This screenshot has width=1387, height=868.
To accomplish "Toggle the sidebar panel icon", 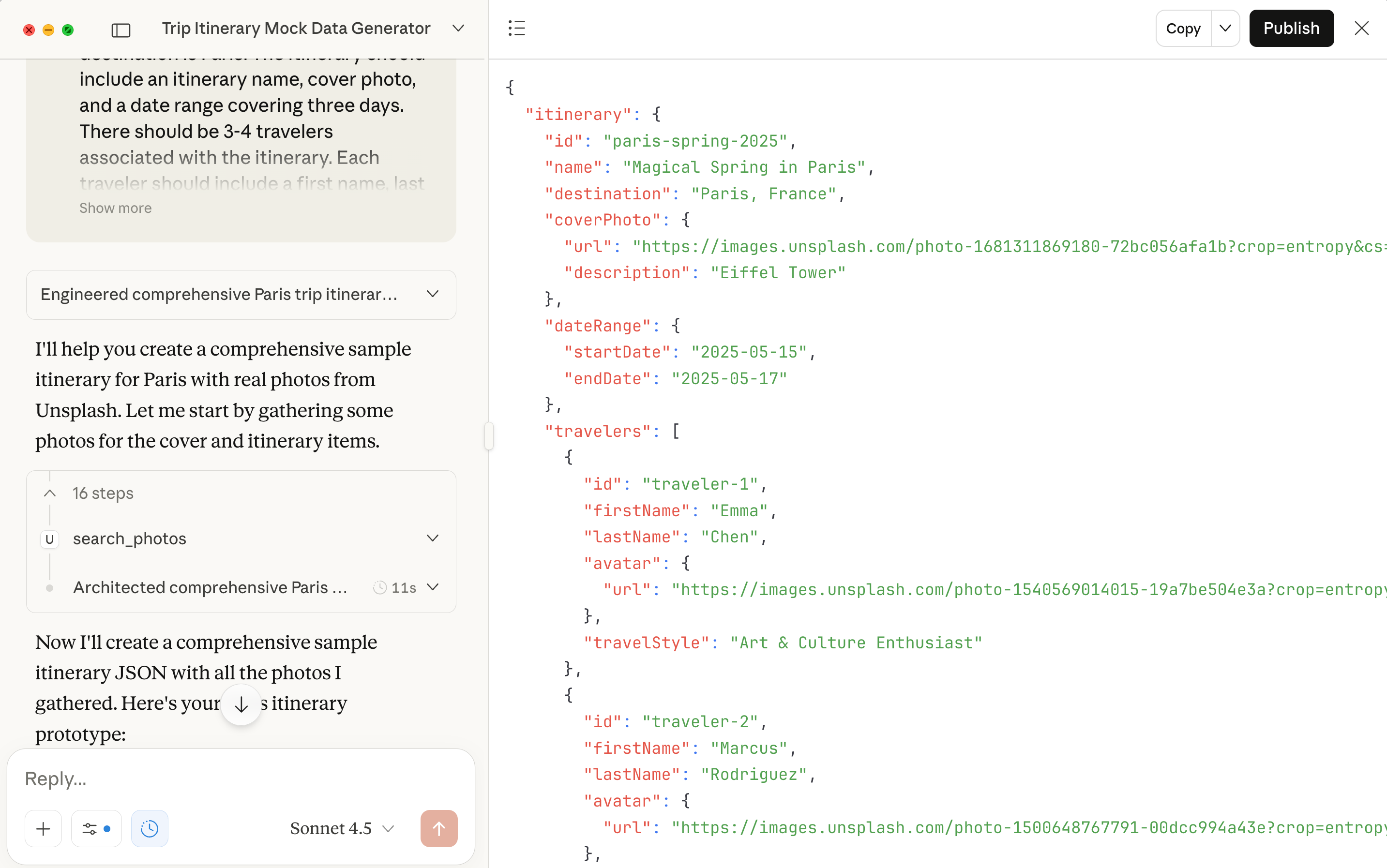I will [121, 30].
